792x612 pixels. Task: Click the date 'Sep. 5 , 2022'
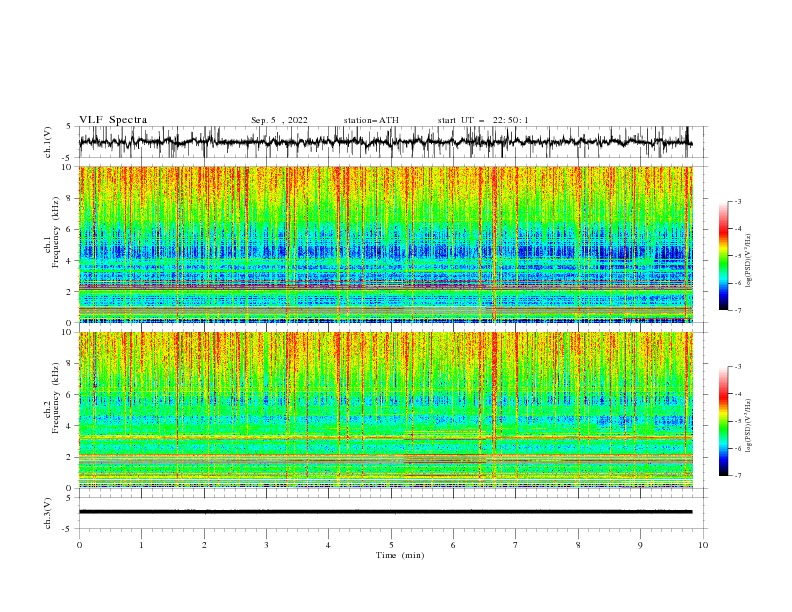click(279, 120)
